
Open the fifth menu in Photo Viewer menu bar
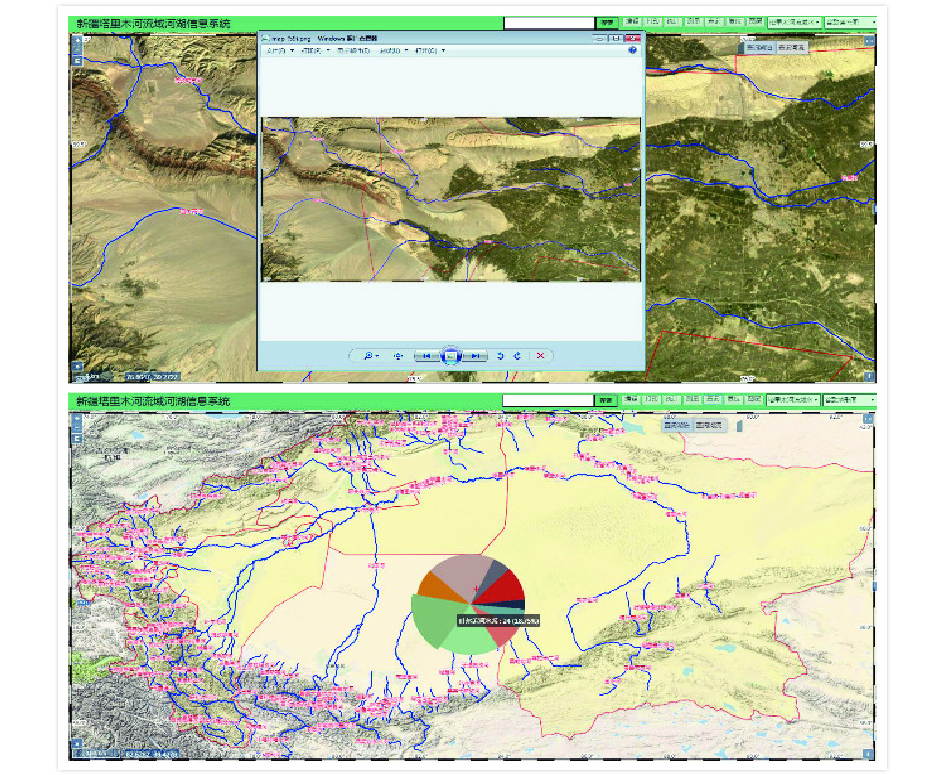pyautogui.click(x=430, y=51)
